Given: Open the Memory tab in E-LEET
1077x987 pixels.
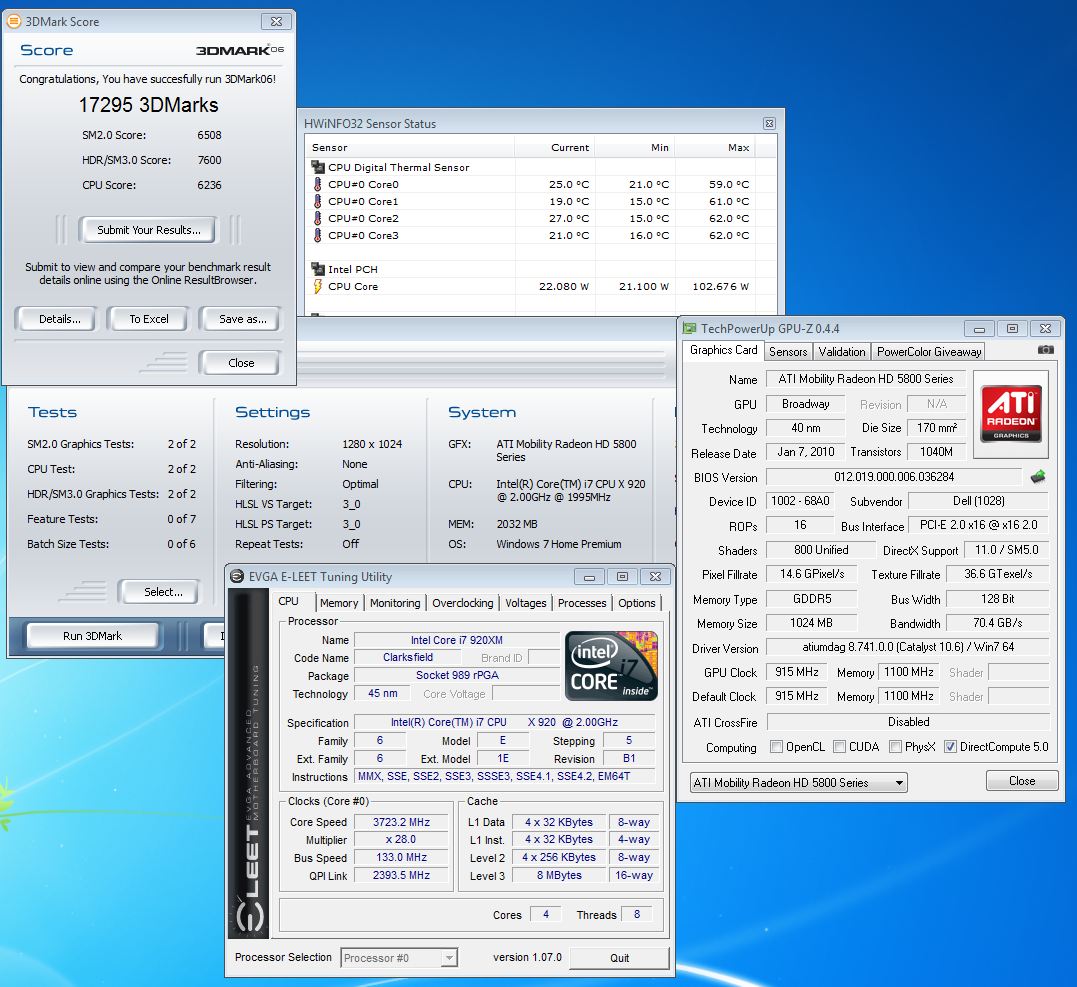Looking at the screenshot, I should coord(339,603).
